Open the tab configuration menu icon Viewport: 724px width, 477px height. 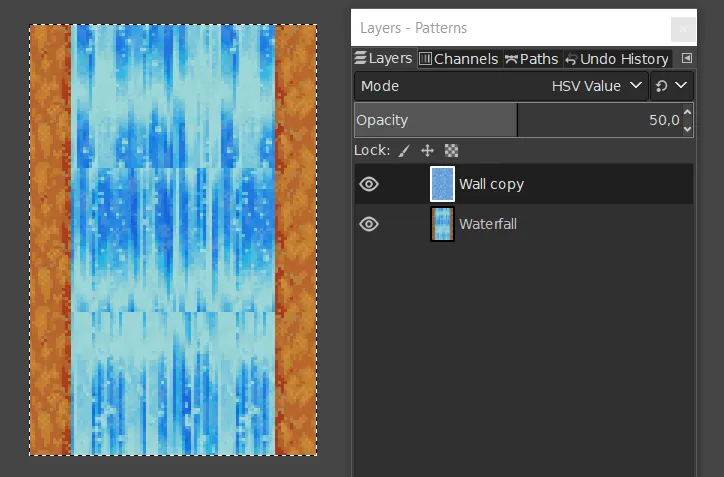click(x=687, y=58)
